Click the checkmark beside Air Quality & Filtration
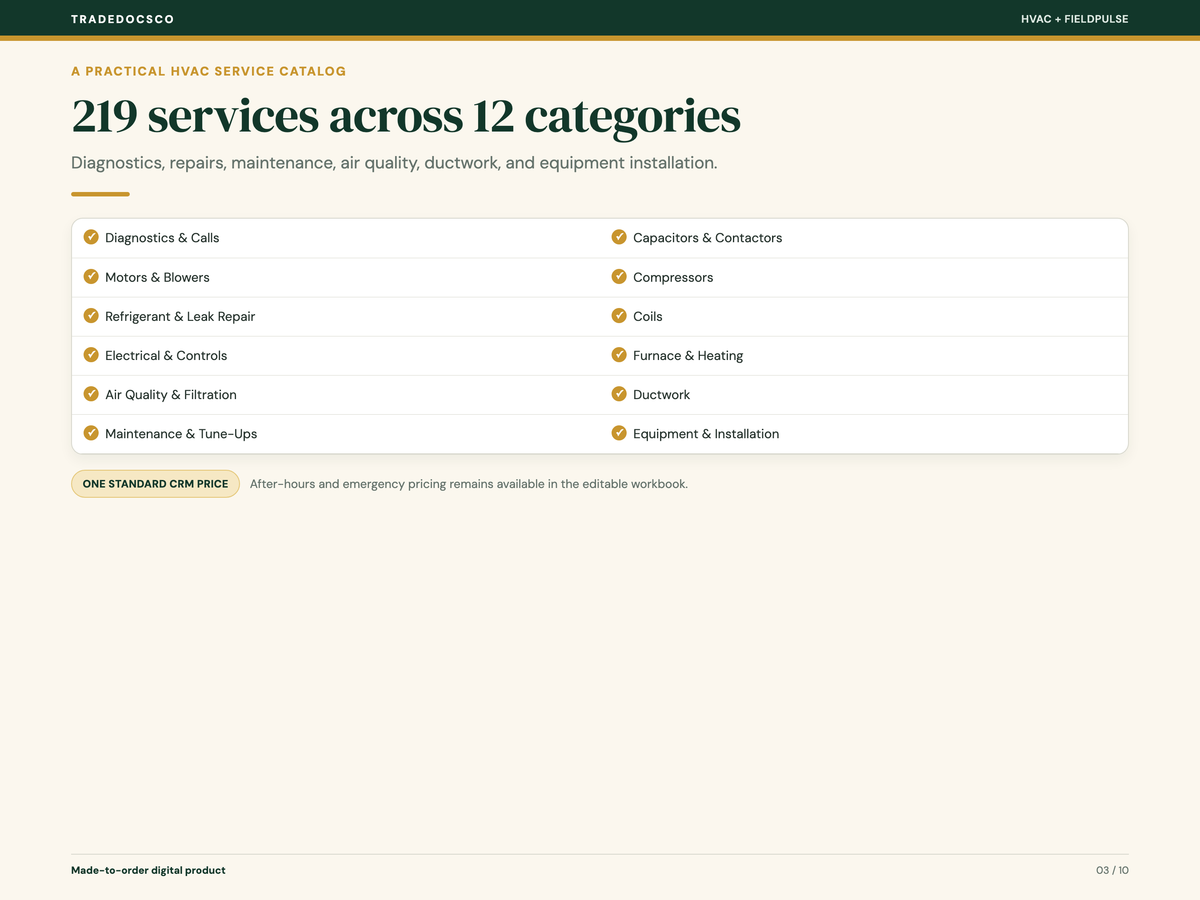 (x=91, y=394)
